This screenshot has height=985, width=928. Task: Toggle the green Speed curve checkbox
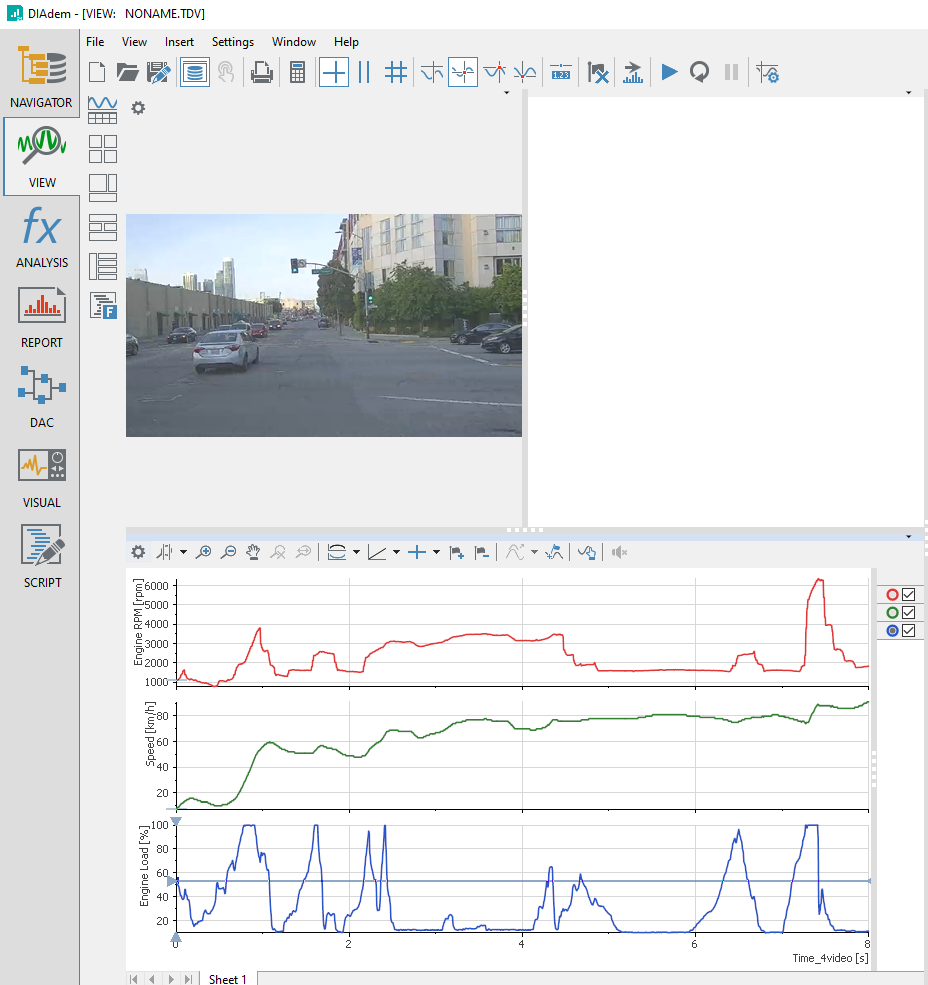click(x=909, y=612)
